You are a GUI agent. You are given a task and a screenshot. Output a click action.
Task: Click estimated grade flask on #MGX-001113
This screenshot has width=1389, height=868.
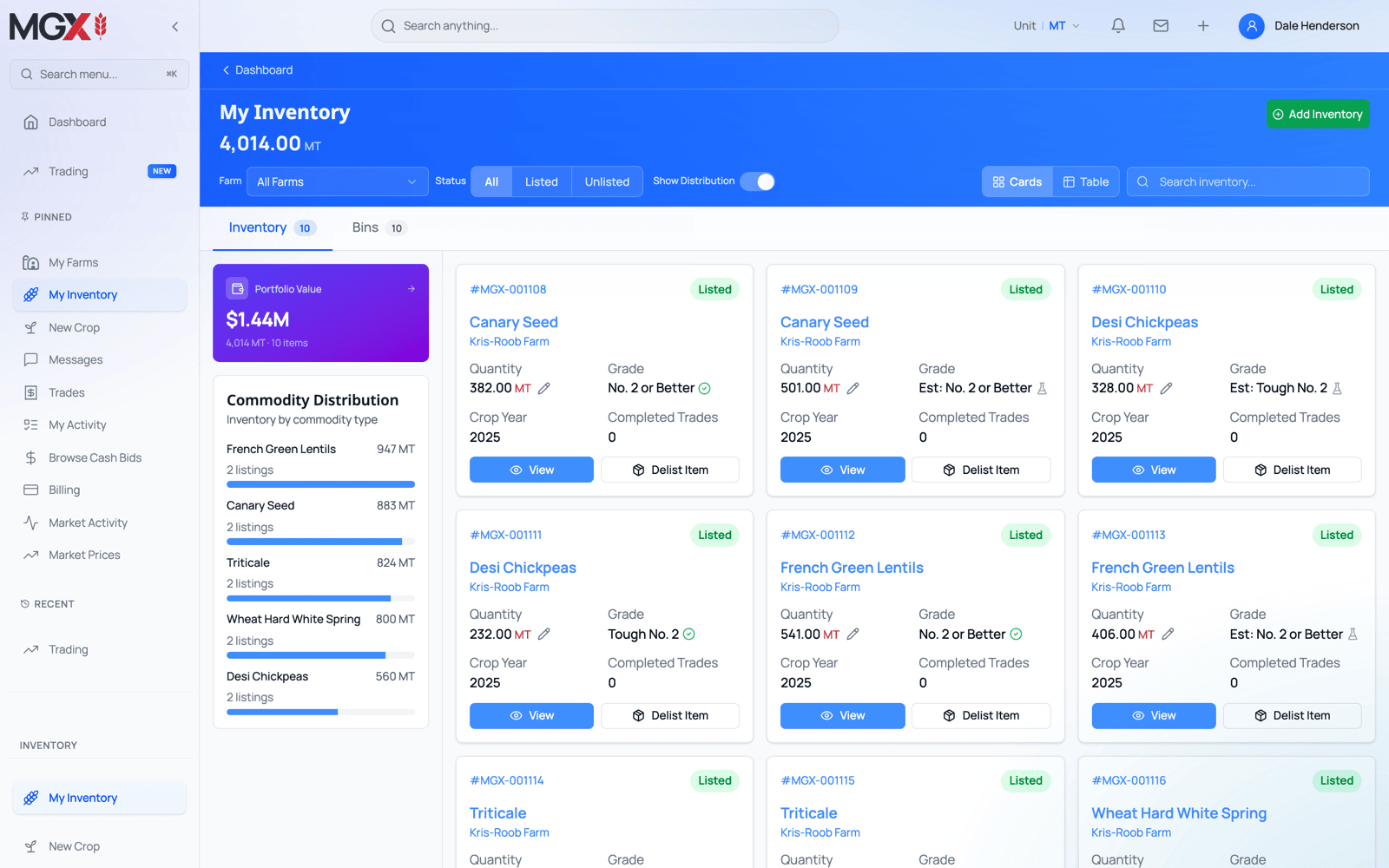pos(1353,634)
